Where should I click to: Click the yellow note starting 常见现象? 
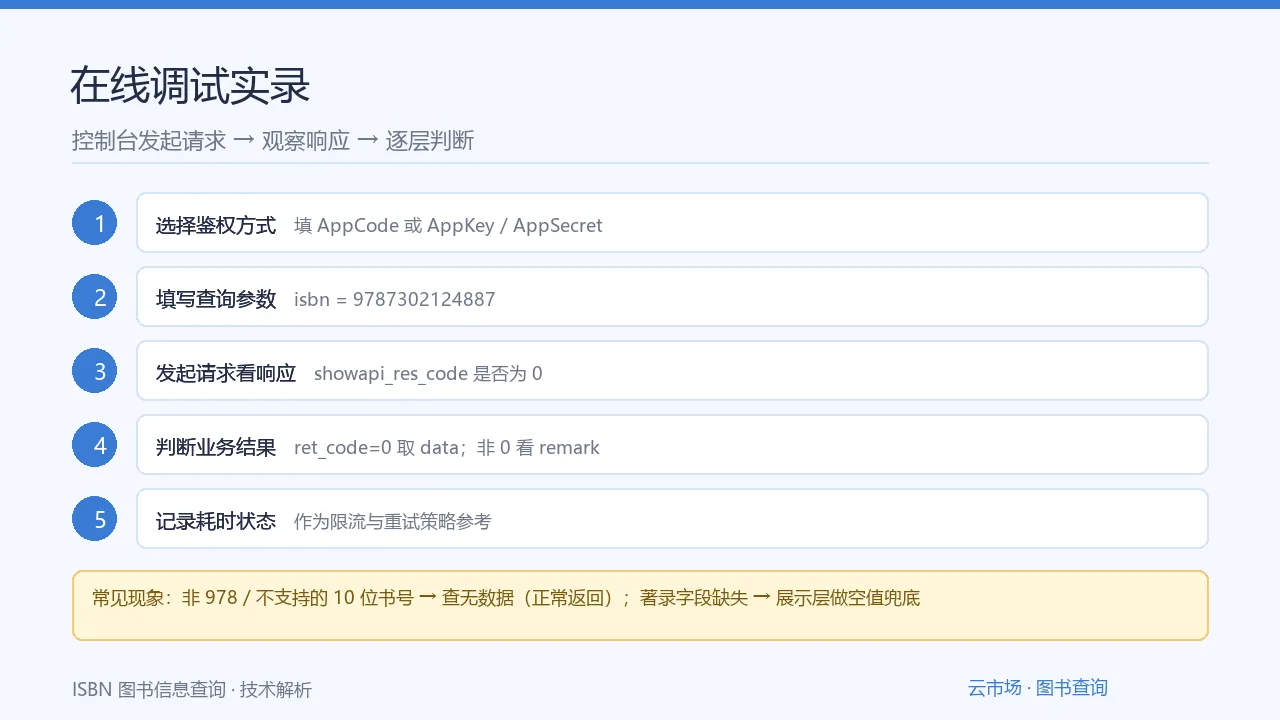tap(640, 605)
